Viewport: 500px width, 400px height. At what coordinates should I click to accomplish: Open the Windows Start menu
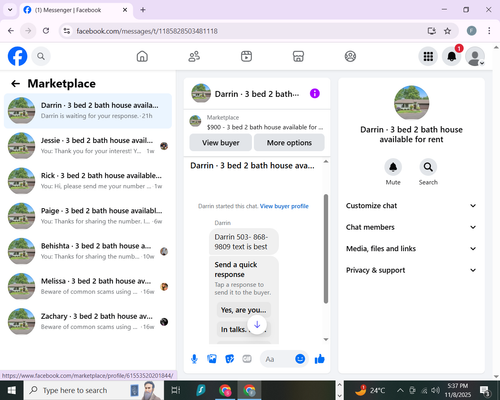pyautogui.click(x=12, y=390)
